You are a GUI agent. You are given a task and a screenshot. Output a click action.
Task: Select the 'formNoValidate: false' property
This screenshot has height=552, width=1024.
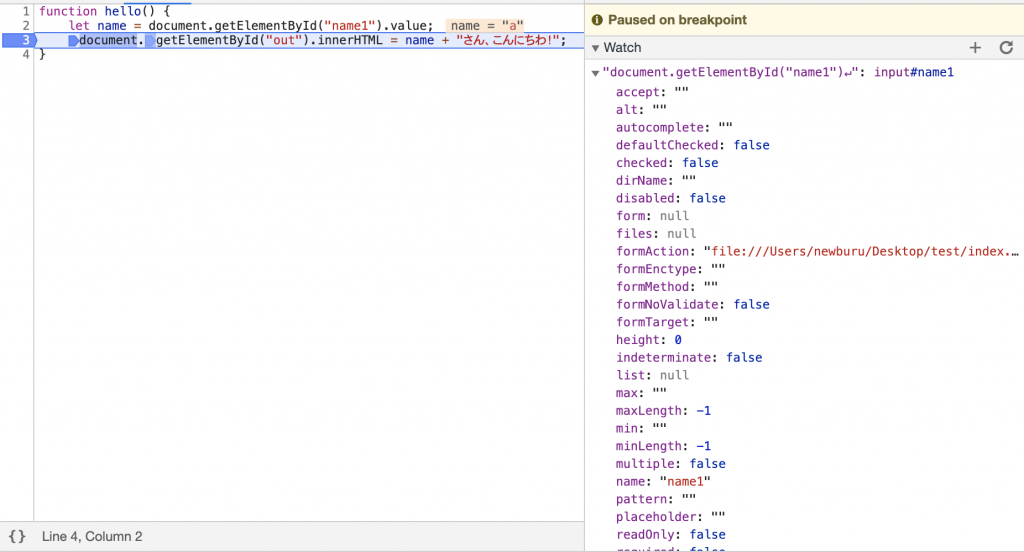[692, 304]
